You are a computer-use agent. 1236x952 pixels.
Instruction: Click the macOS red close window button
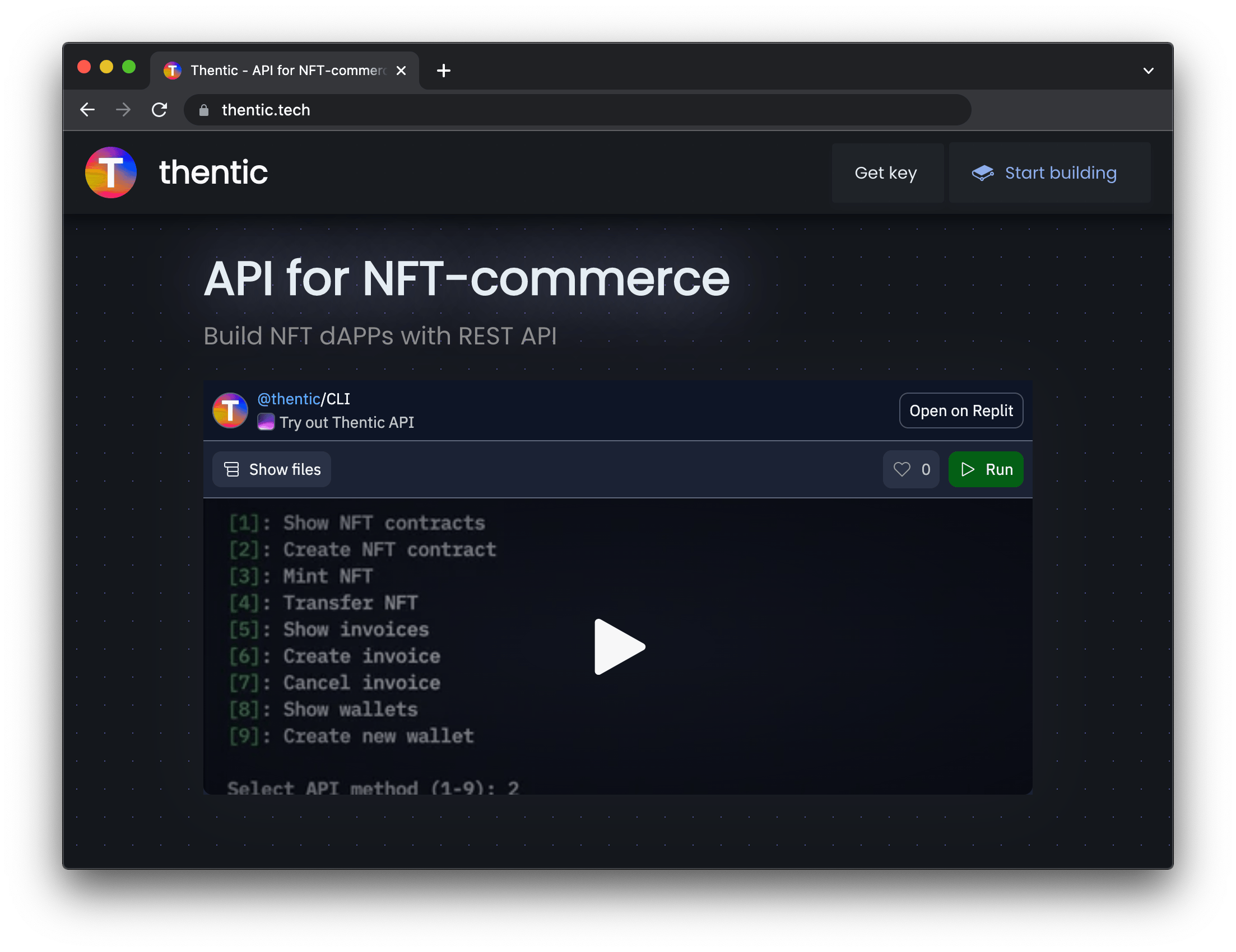85,67
